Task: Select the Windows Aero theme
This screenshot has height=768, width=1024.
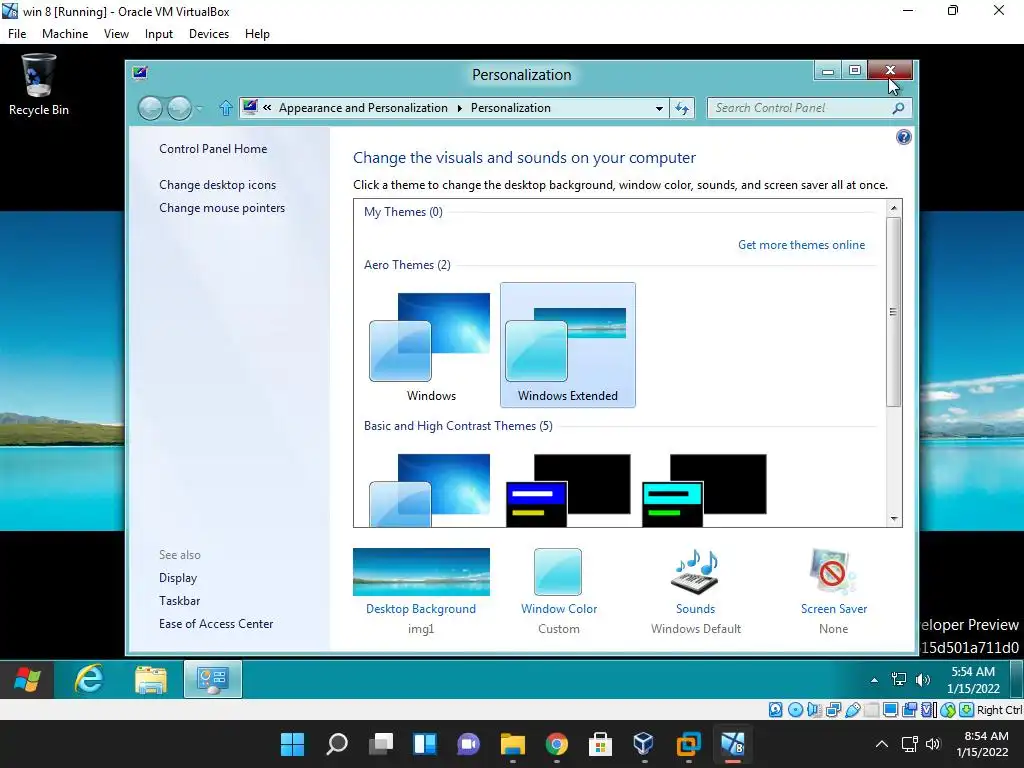Action: click(x=431, y=346)
